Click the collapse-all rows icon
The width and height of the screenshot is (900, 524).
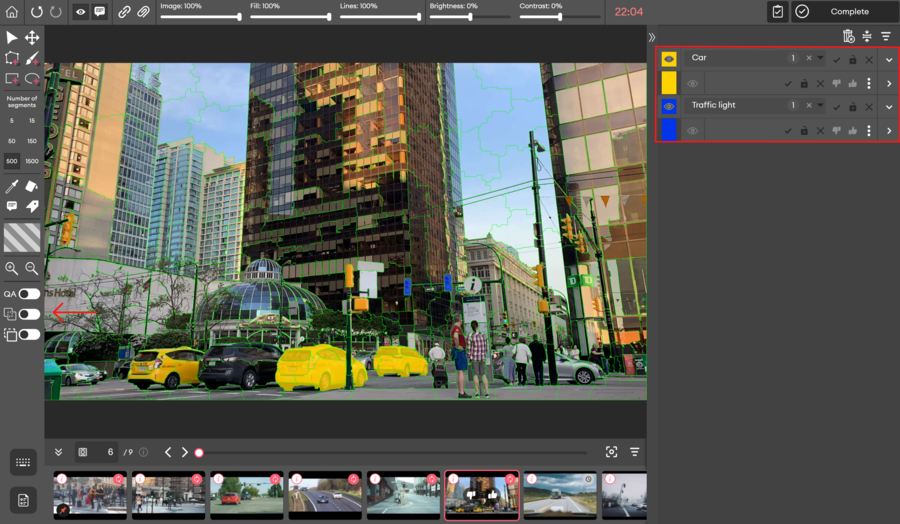(867, 37)
